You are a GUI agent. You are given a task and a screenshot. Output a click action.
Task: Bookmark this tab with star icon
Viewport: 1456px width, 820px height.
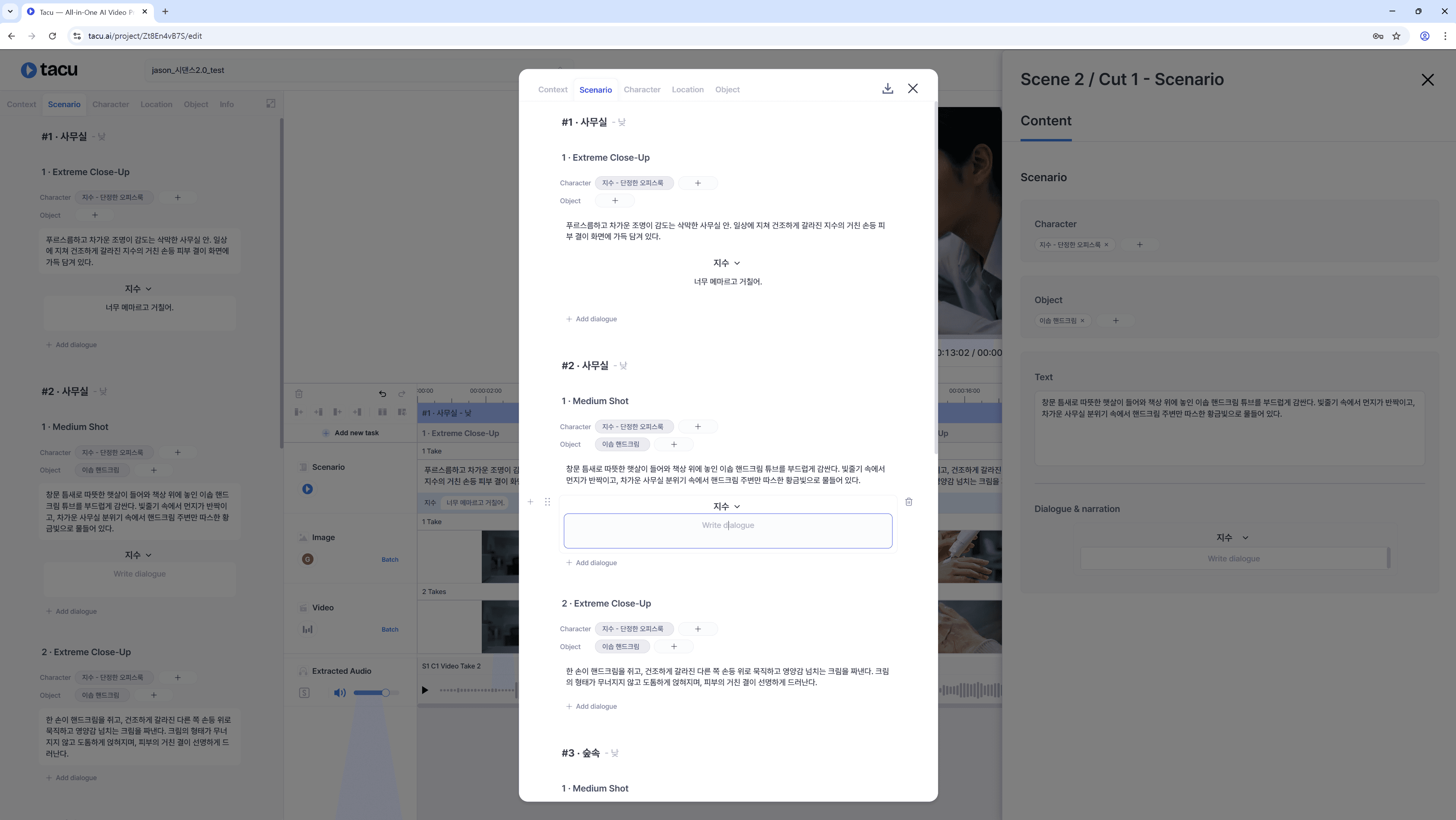point(1396,36)
